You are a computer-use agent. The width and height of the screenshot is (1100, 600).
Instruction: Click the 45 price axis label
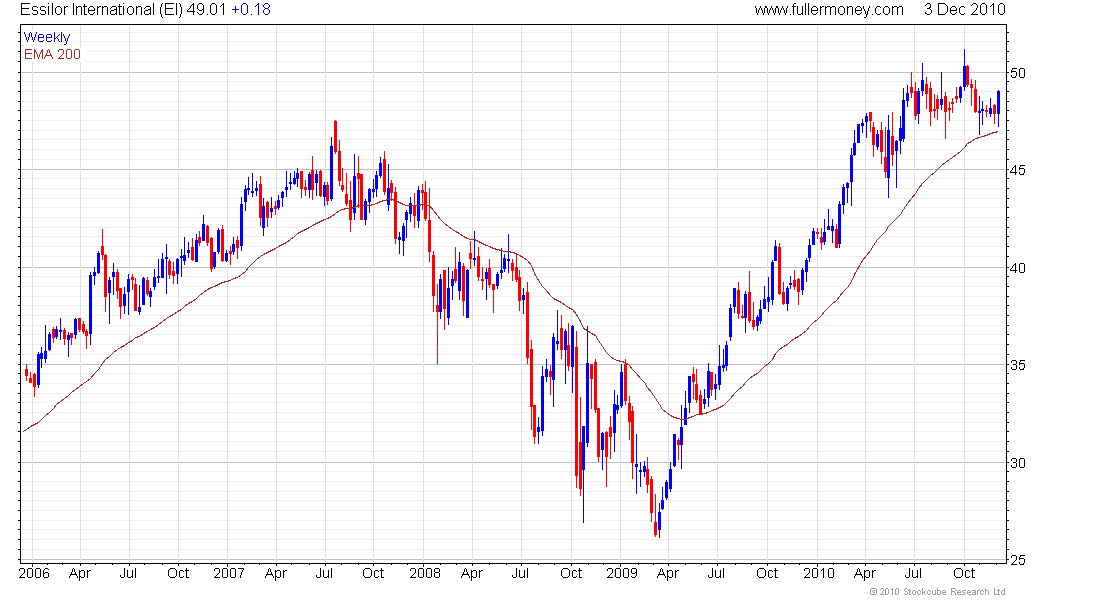1017,171
